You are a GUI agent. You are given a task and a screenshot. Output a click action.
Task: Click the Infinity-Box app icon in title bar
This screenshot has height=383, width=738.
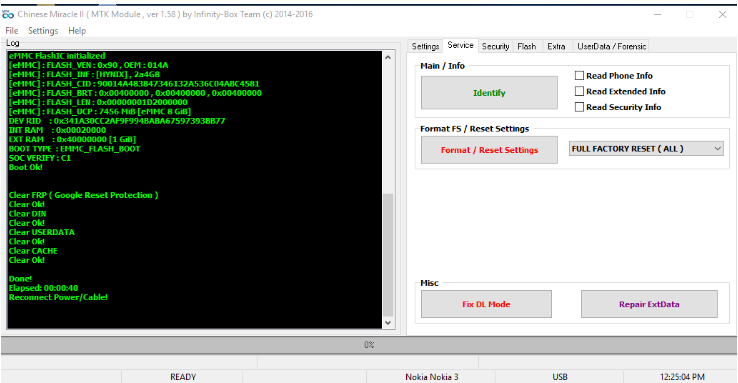pos(8,15)
